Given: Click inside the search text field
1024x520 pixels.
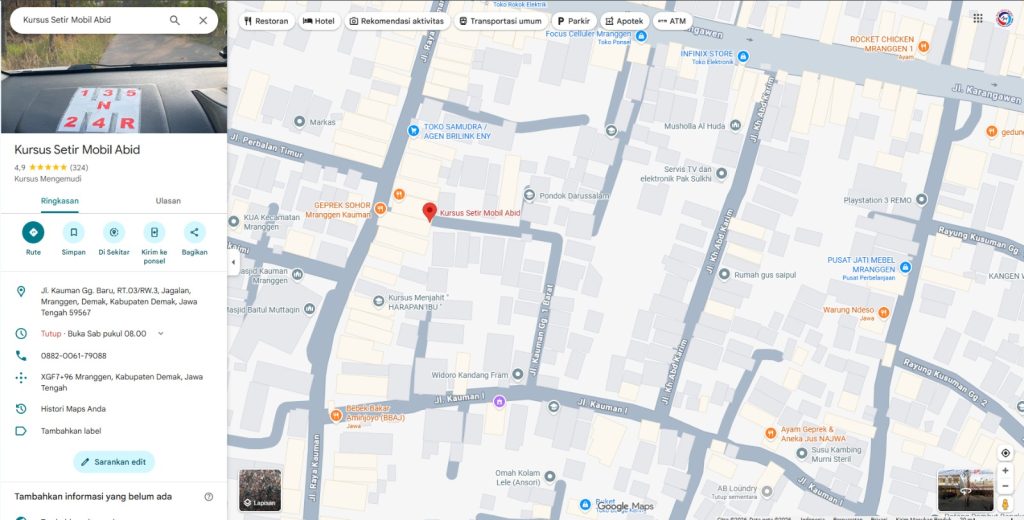Looking at the screenshot, I should (90, 20).
